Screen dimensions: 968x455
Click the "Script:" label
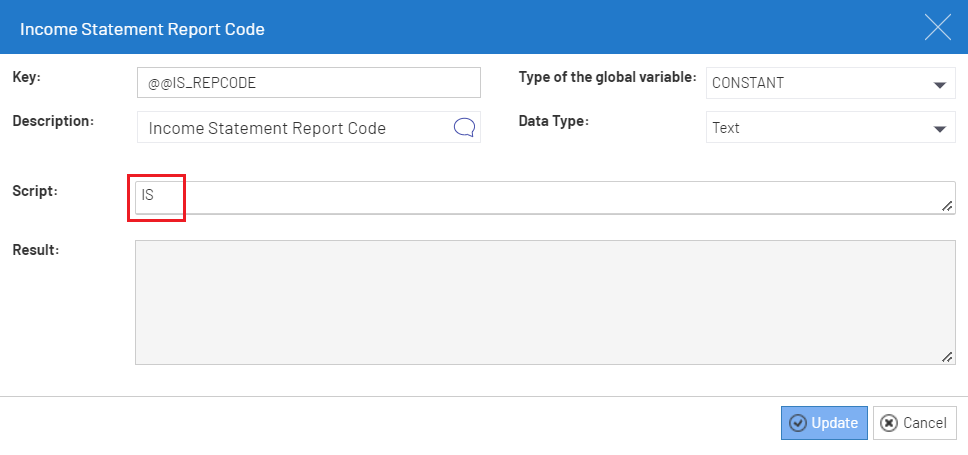click(x=35, y=191)
